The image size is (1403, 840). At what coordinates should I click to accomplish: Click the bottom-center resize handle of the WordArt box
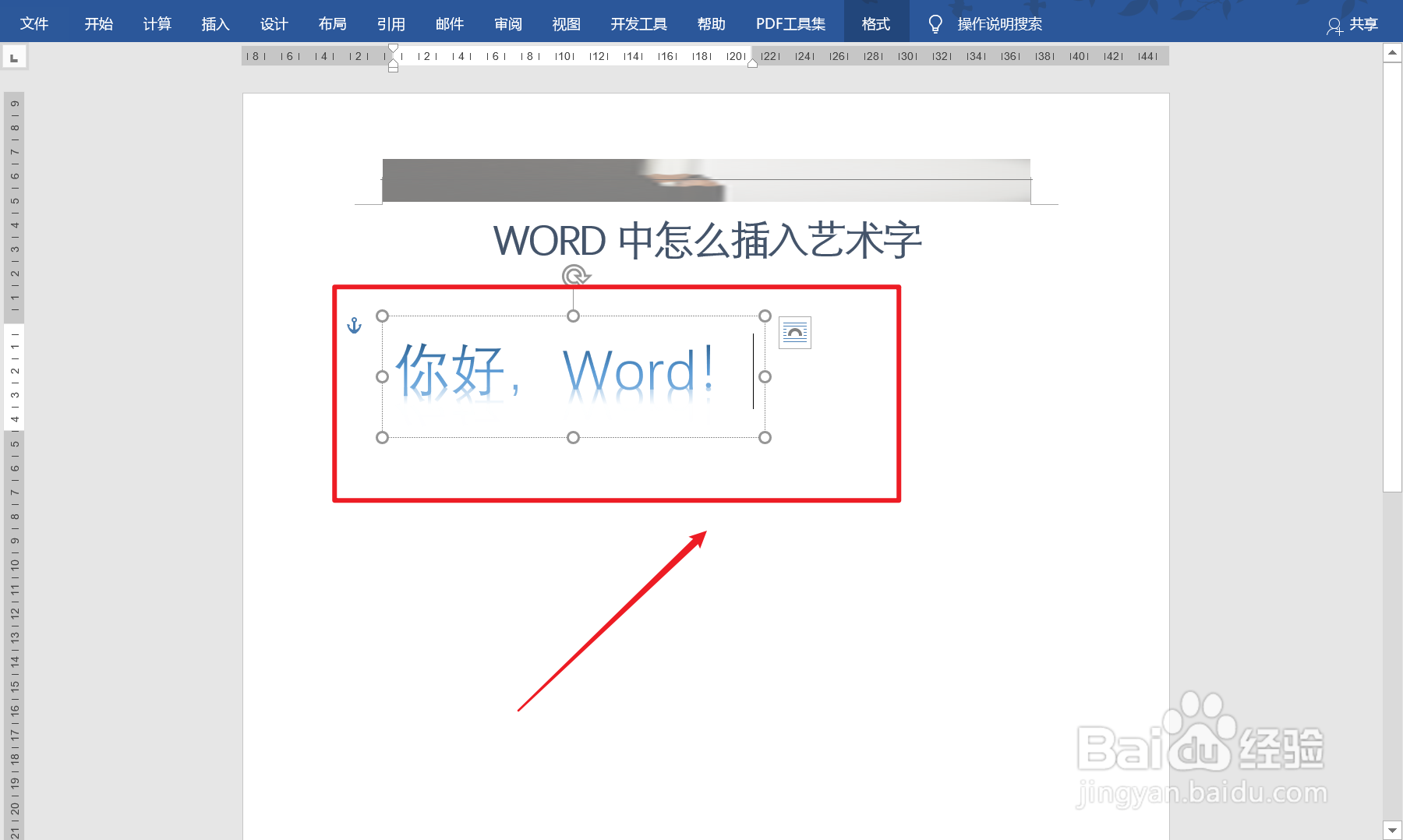pyautogui.click(x=574, y=437)
